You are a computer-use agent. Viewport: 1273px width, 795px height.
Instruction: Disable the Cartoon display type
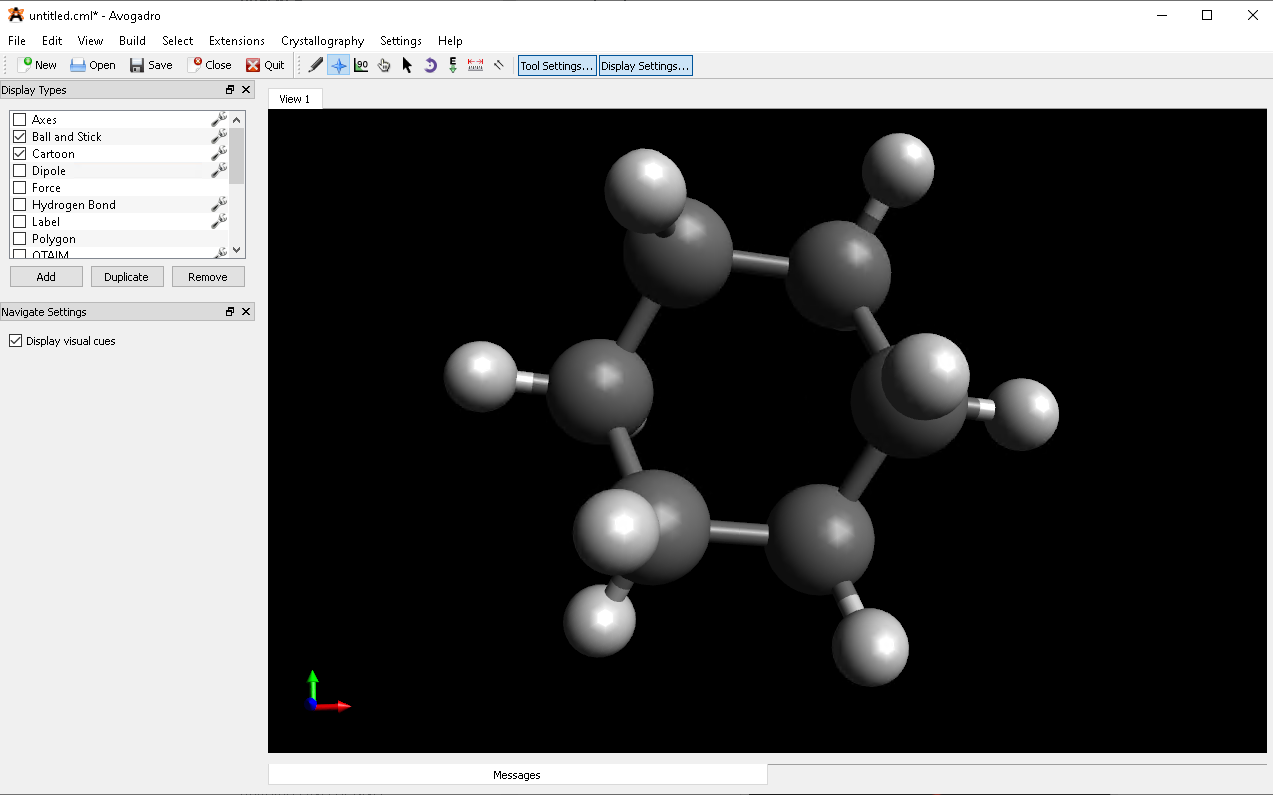pos(19,153)
